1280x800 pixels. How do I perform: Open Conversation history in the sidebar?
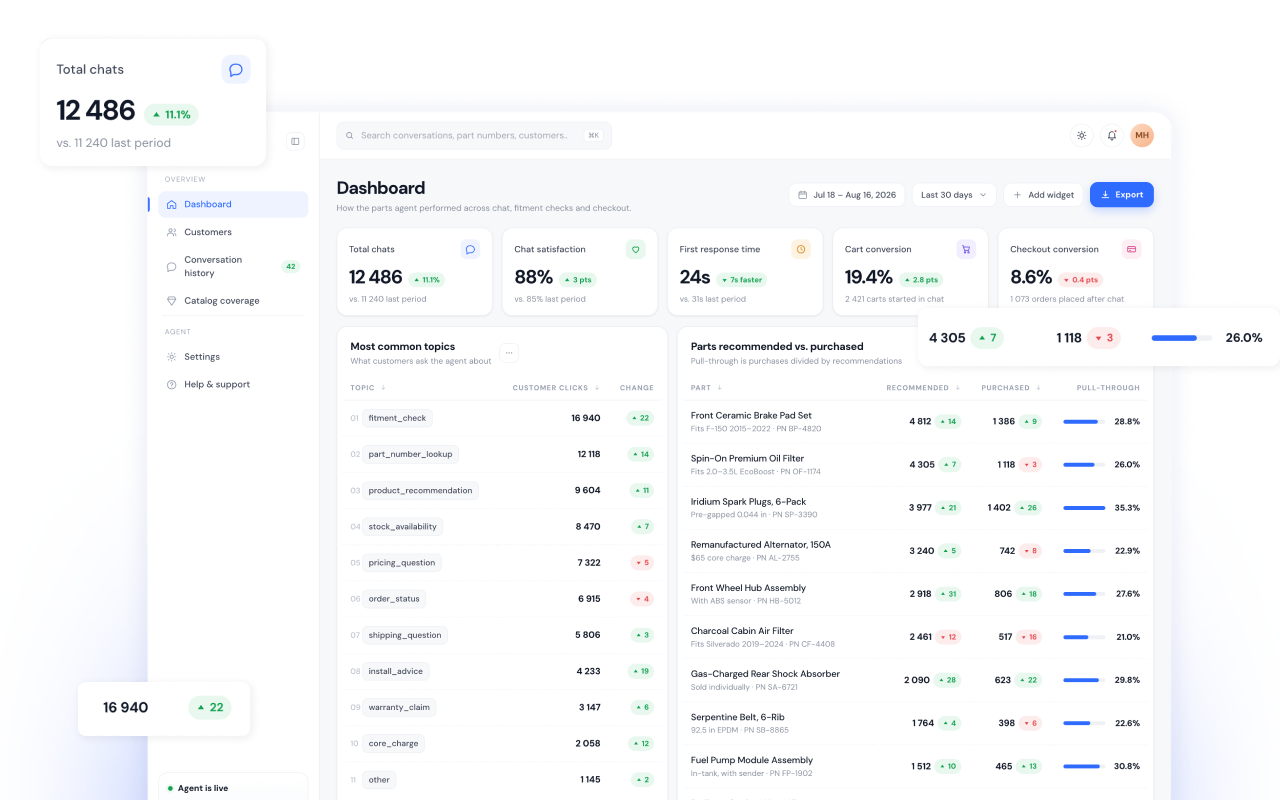pos(233,266)
